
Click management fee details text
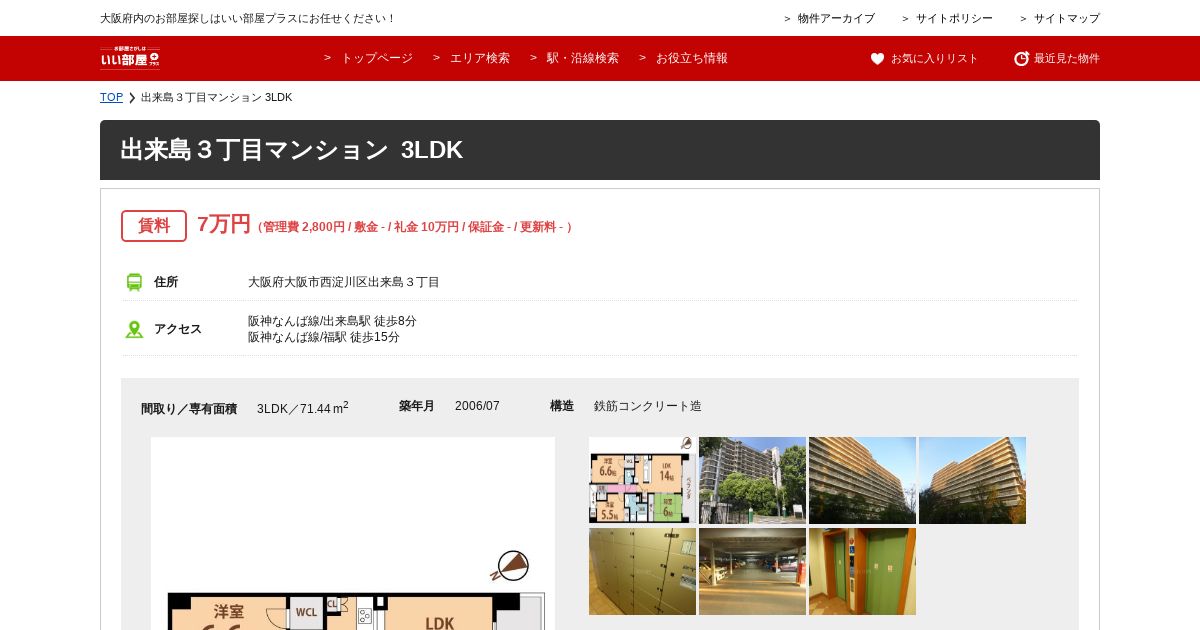pos(415,227)
